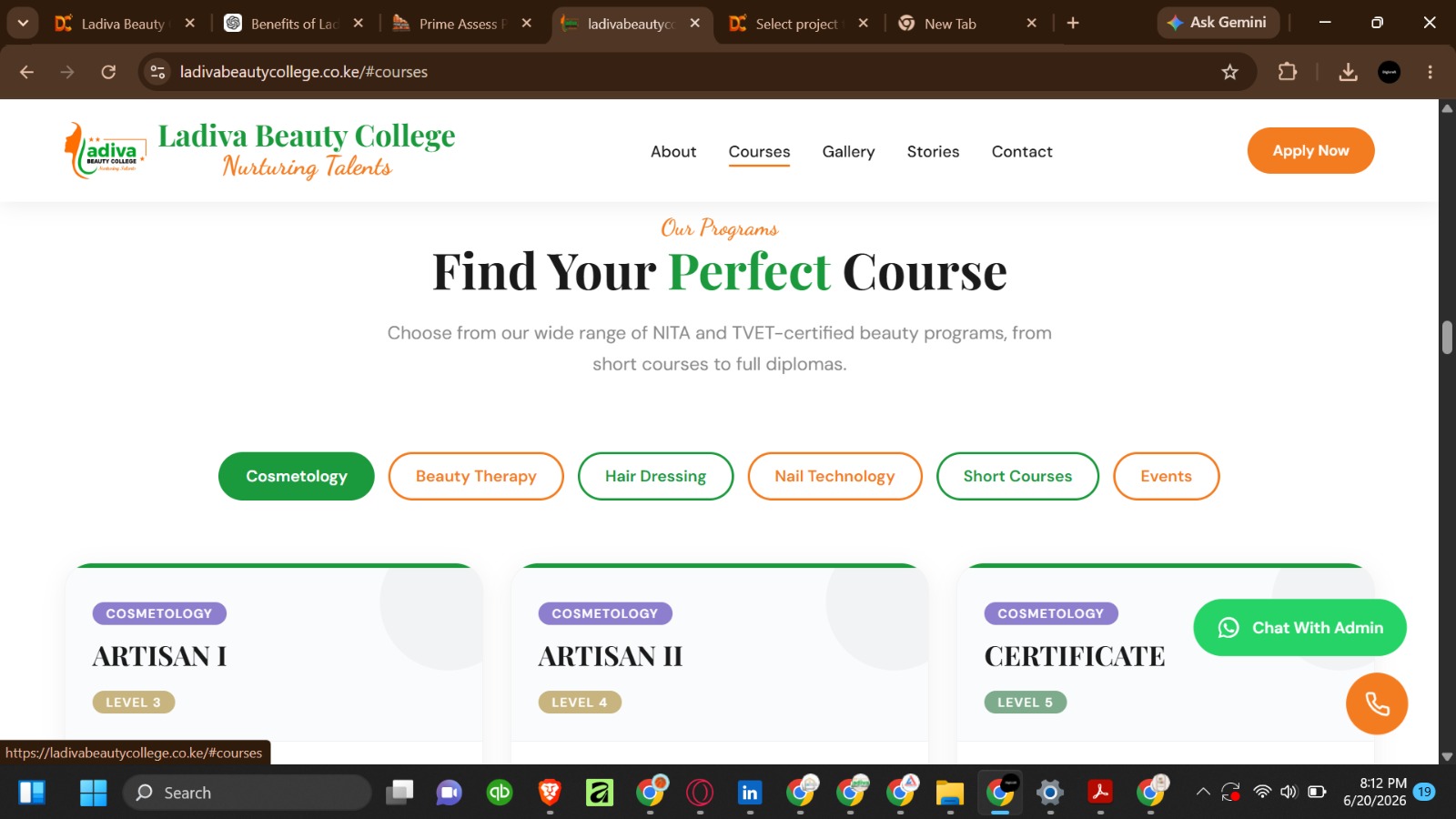Open File Explorer from the taskbar

click(x=950, y=793)
